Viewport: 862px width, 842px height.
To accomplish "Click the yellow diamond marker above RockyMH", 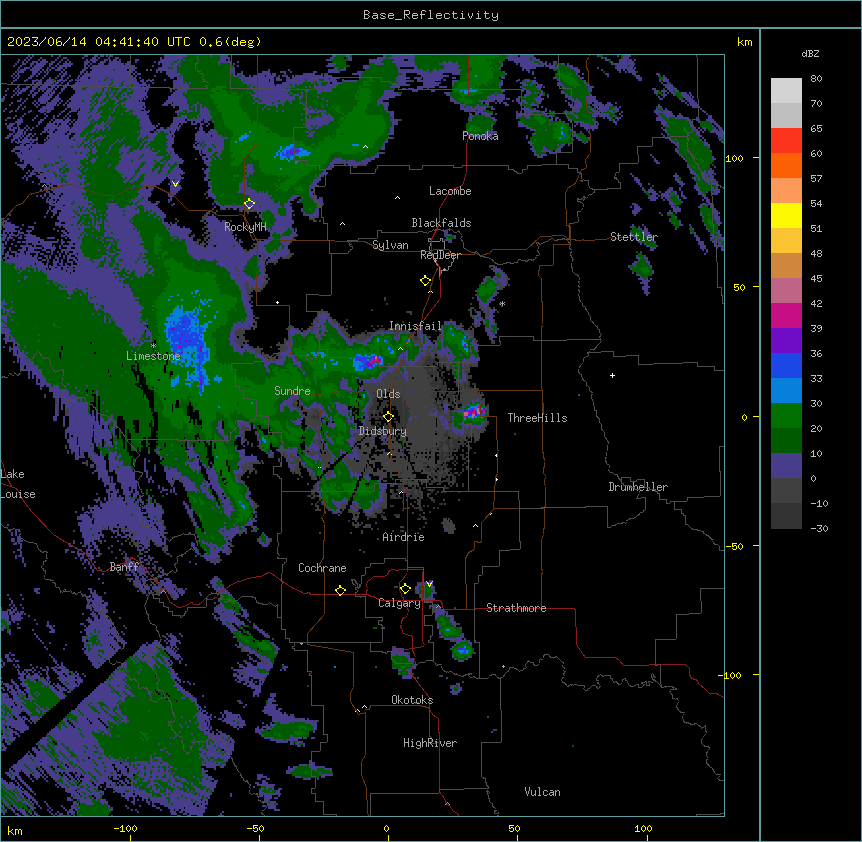I will (249, 204).
